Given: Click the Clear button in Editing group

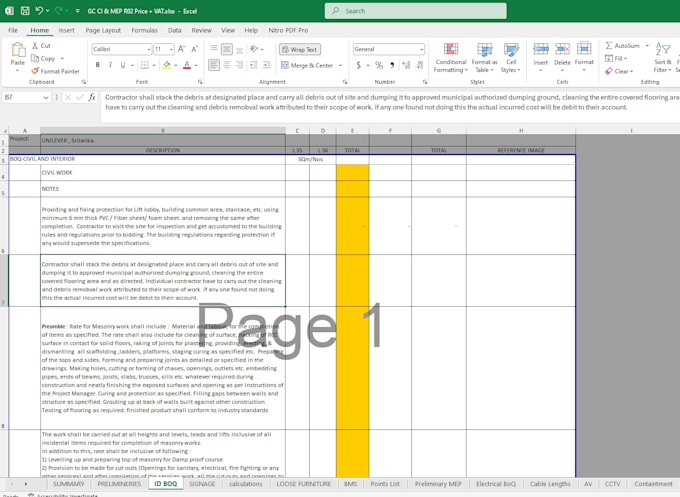Looking at the screenshot, I should pos(619,71).
